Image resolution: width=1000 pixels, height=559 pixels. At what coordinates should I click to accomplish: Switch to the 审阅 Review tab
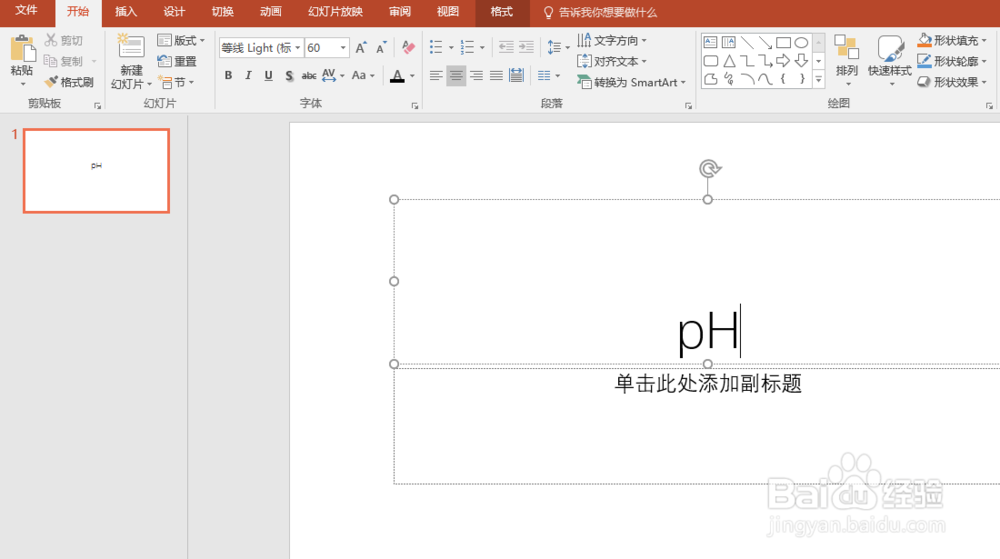[400, 11]
